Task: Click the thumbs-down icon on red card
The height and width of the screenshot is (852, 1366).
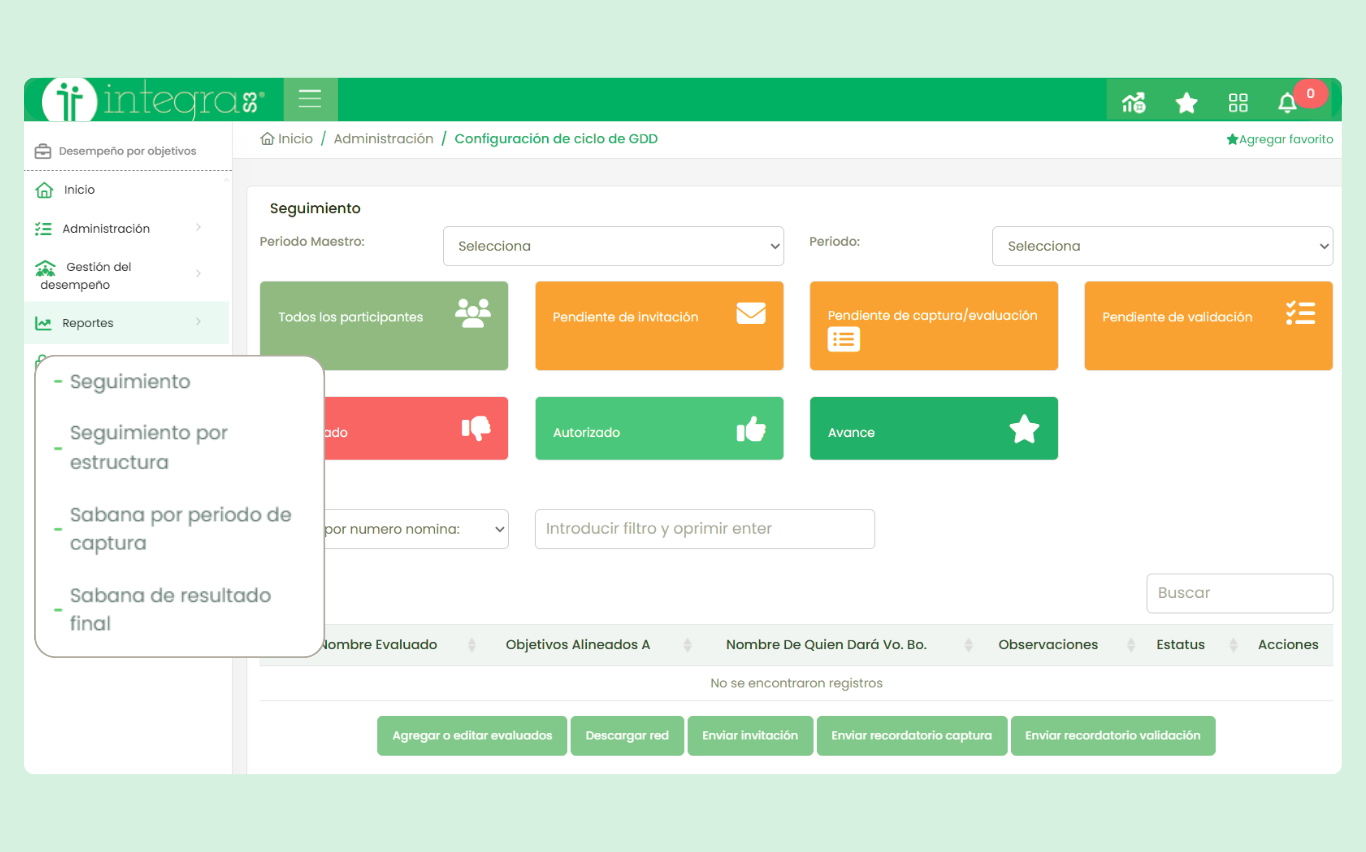Action: pyautogui.click(x=476, y=429)
